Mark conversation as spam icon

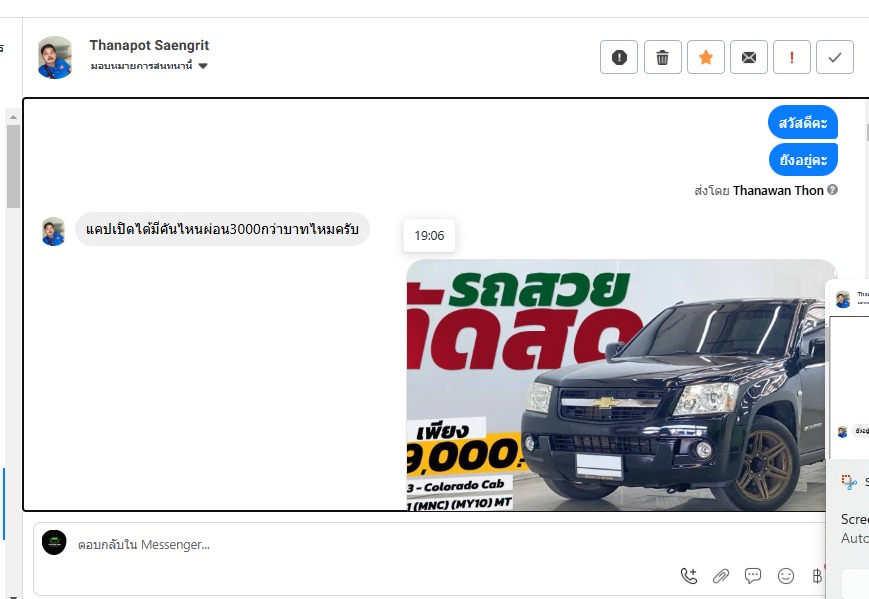(619, 57)
